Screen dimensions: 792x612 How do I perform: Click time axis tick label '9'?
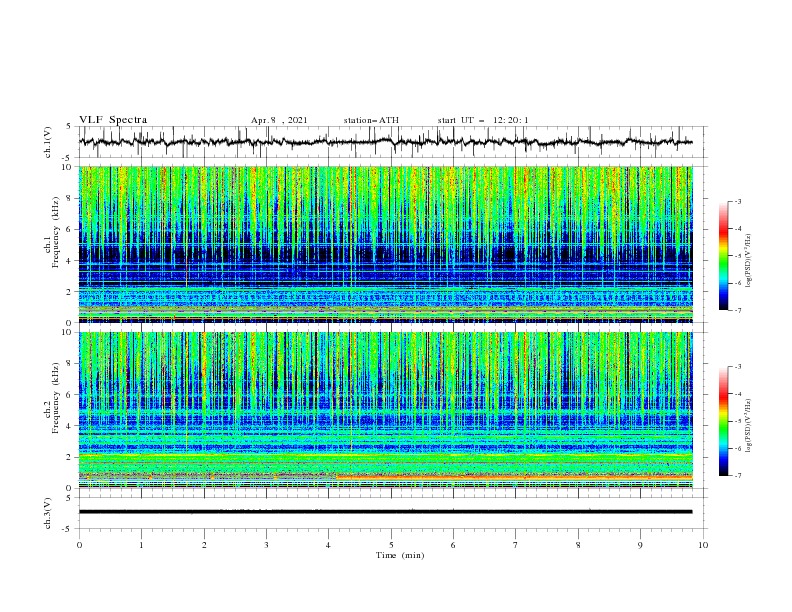[x=640, y=545]
